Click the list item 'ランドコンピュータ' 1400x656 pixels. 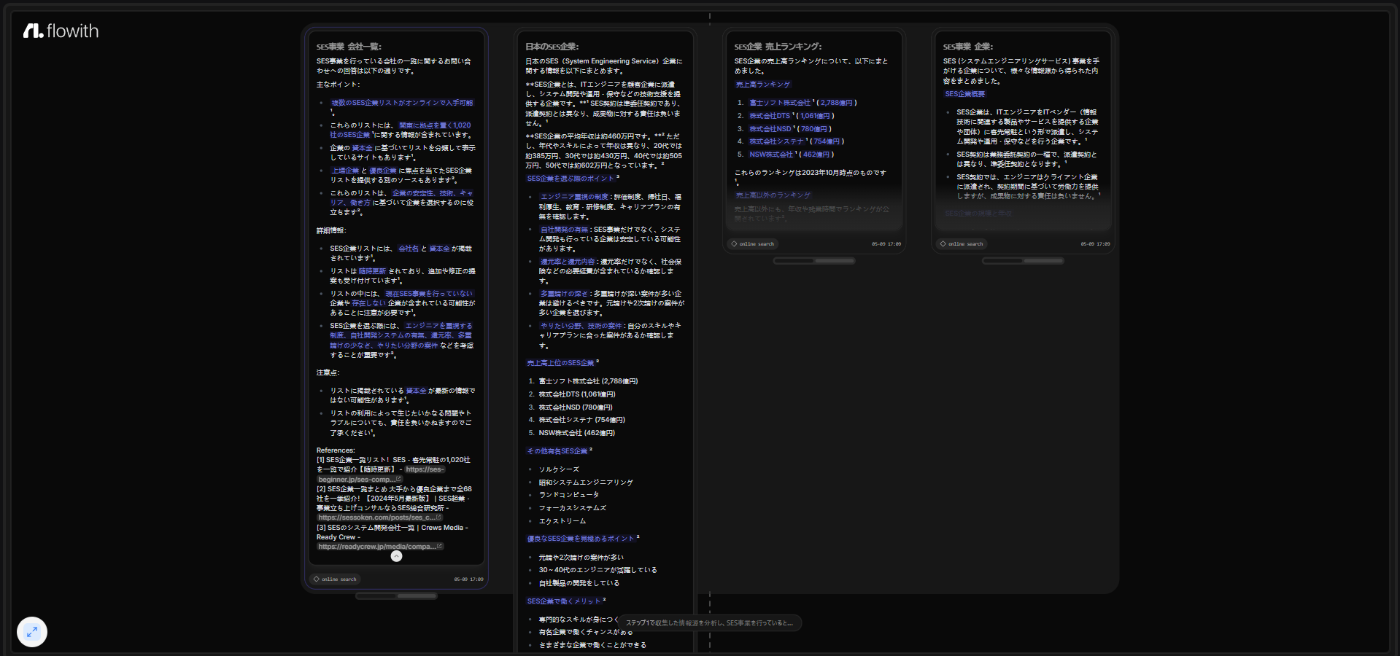[569, 495]
